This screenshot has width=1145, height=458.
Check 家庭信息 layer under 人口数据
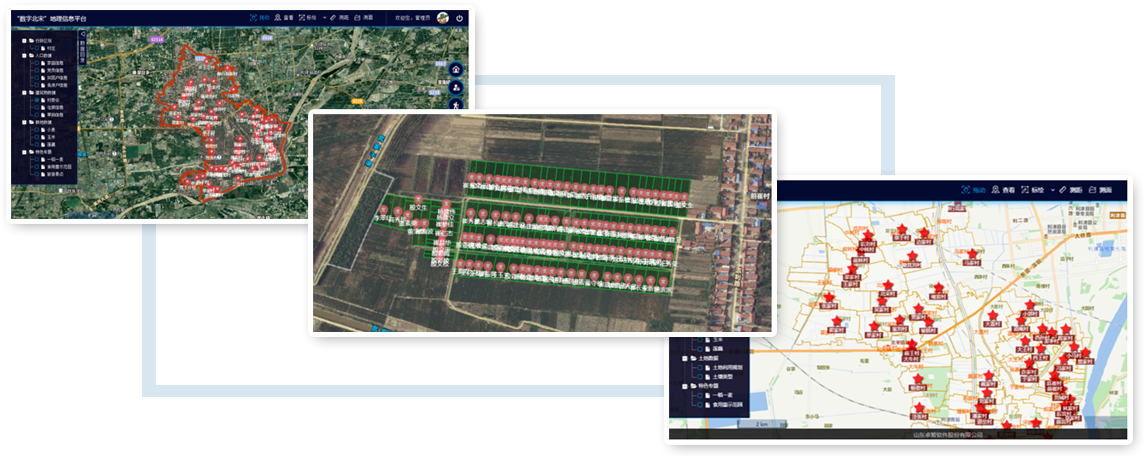(37, 63)
